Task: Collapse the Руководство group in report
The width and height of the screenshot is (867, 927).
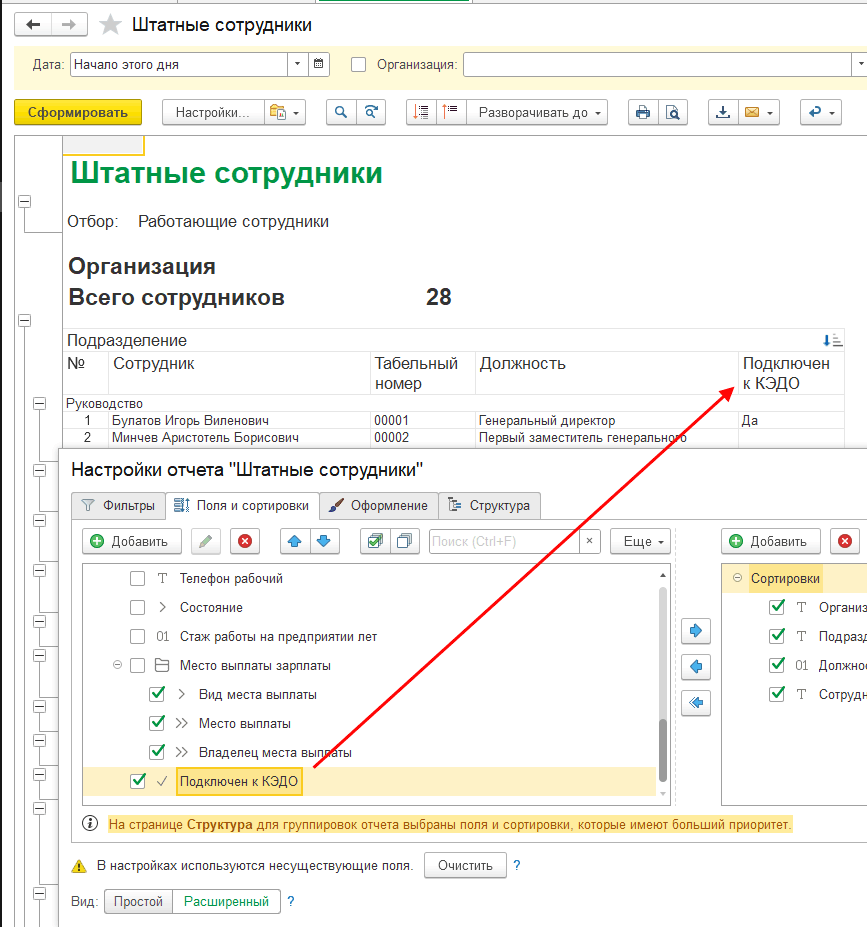Action: coord(40,403)
